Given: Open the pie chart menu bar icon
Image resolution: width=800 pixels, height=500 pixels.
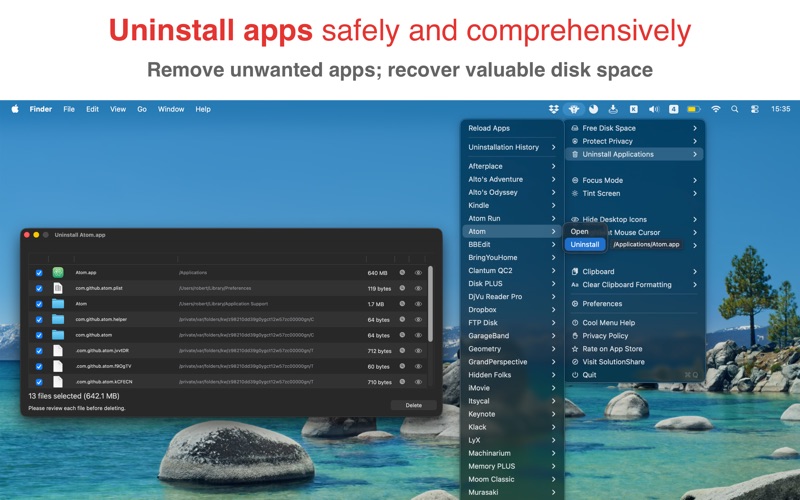Looking at the screenshot, I should coord(593,109).
